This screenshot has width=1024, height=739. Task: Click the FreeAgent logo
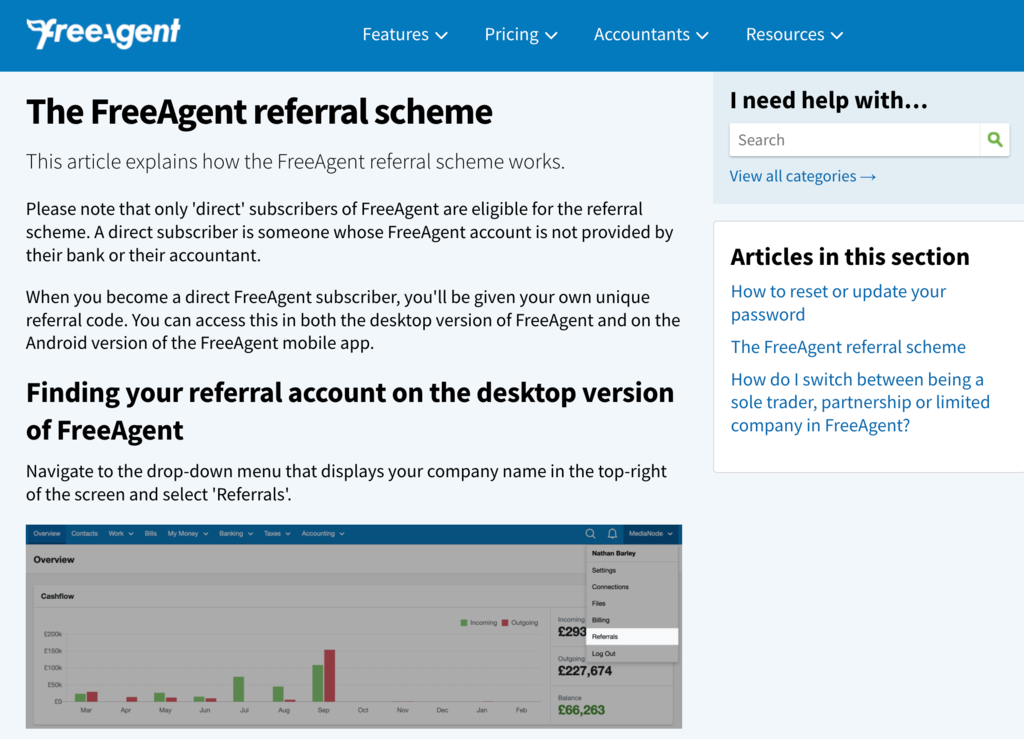103,33
